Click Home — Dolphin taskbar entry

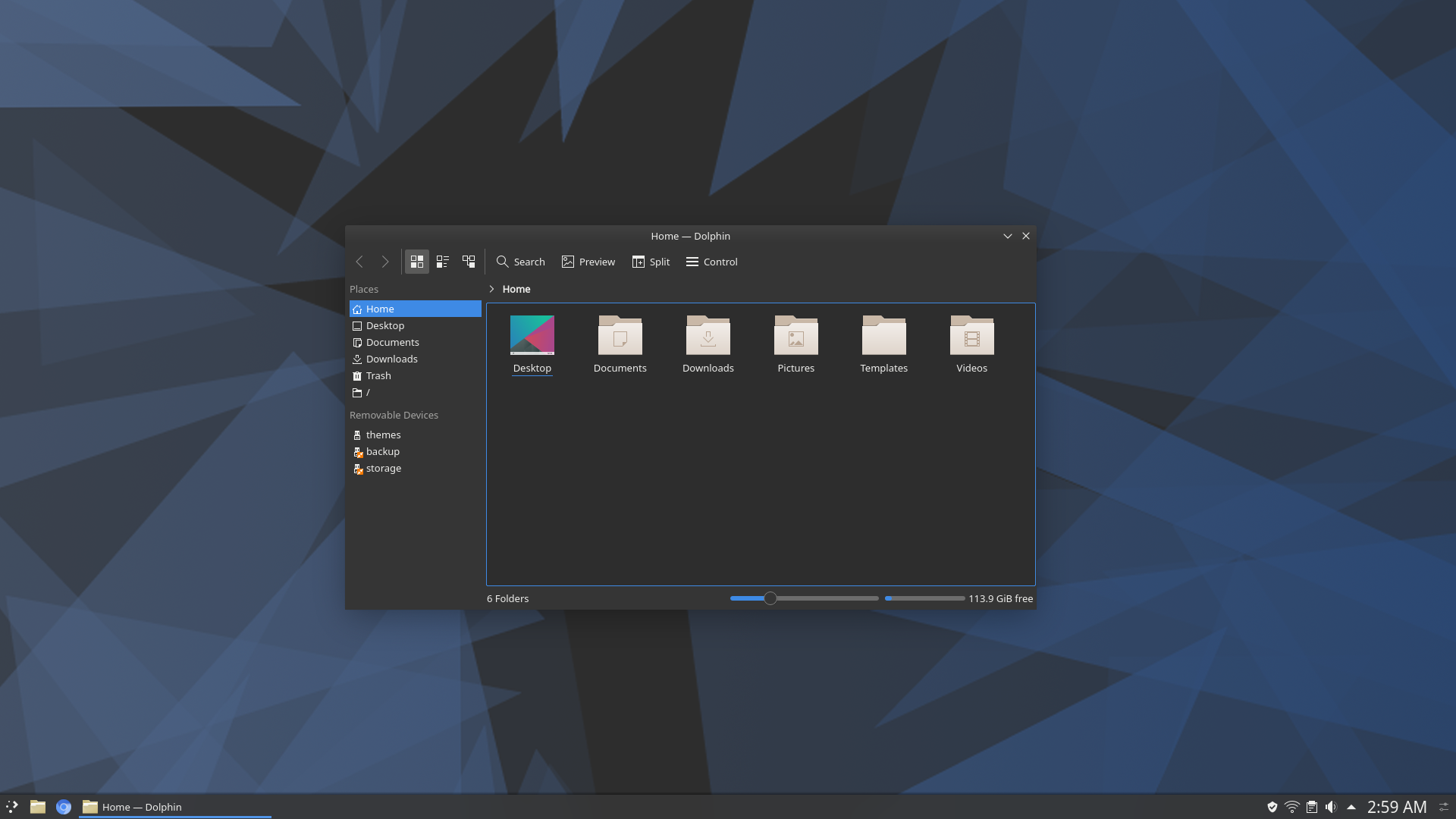(x=174, y=807)
